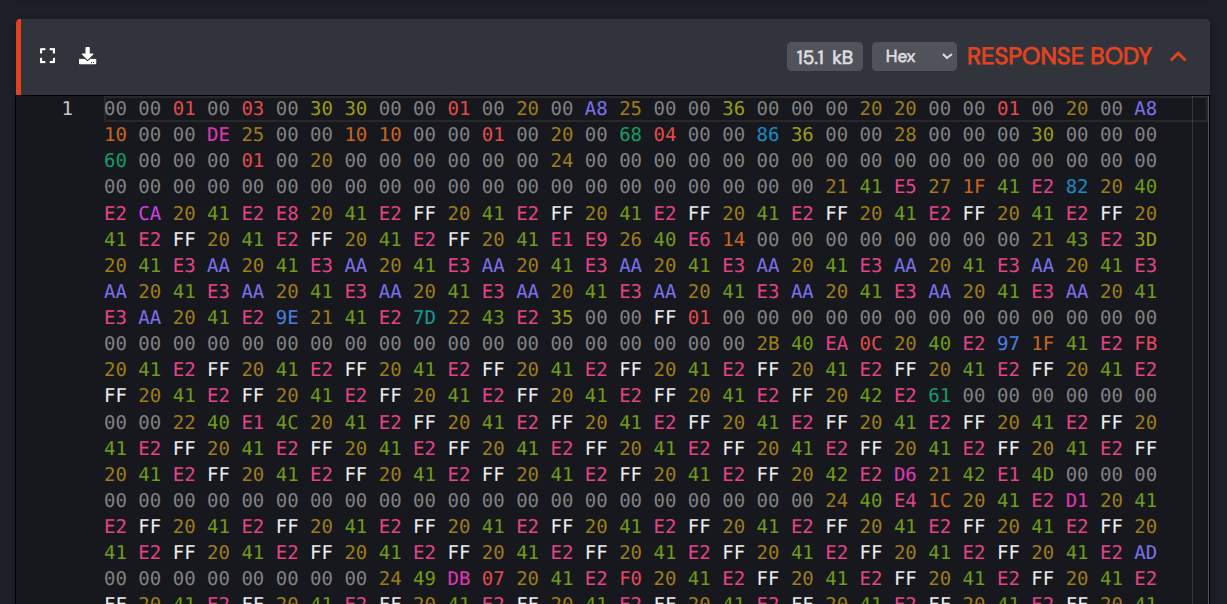Click the pink E8 byte
Image resolution: width=1227 pixels, height=604 pixels.
287,212
